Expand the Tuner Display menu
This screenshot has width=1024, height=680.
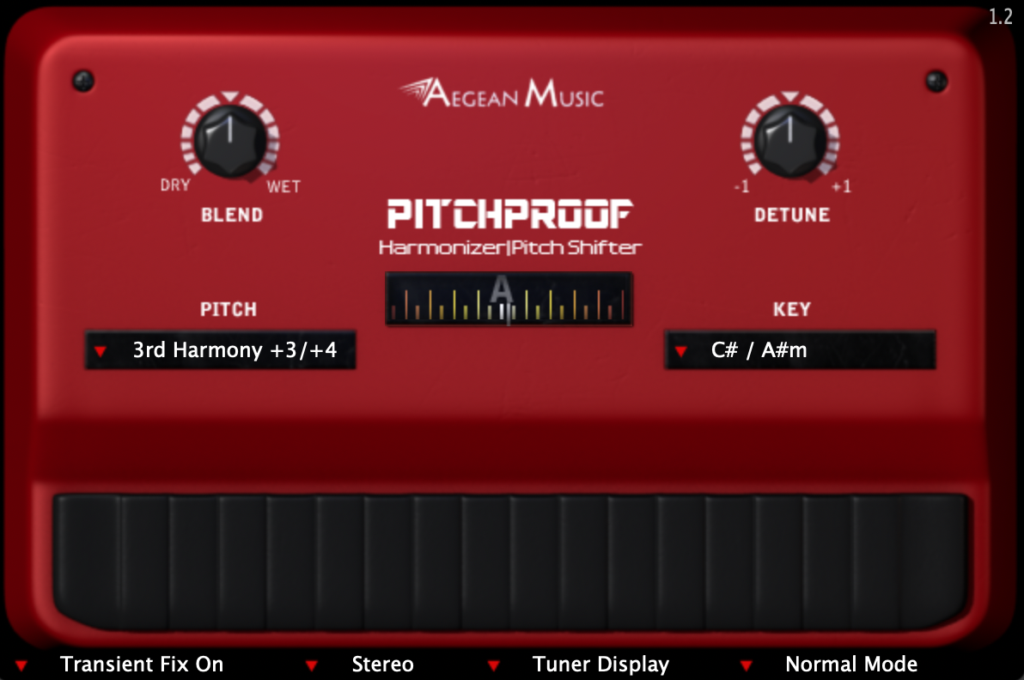coord(600,664)
